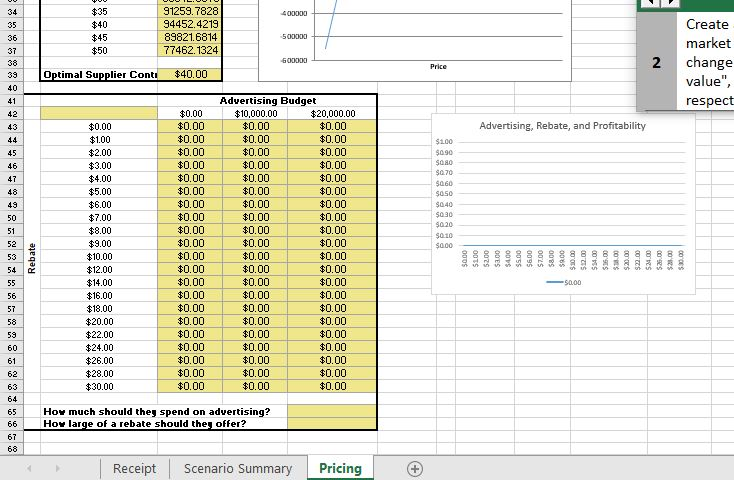Select the $10,000.00 column cell in the $1.00 rebate row
Image resolution: width=734 pixels, height=480 pixels.
256,139
